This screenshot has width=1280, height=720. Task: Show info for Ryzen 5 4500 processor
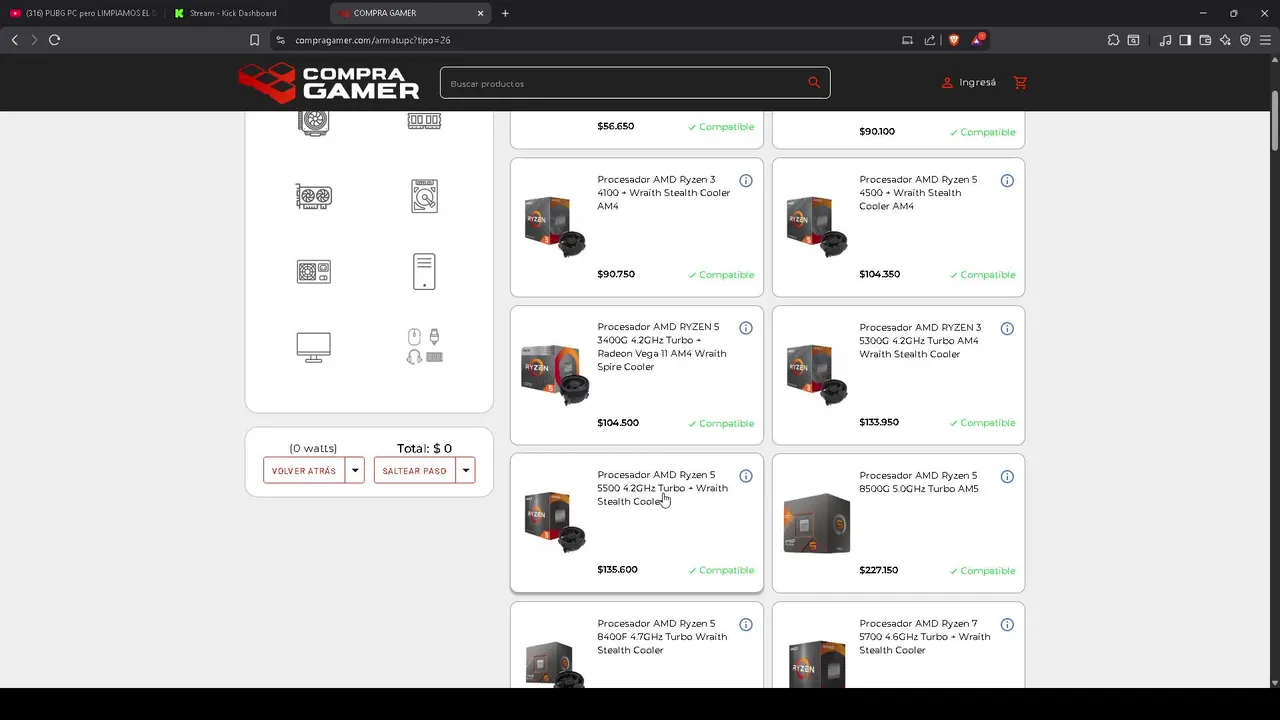pos(1007,181)
